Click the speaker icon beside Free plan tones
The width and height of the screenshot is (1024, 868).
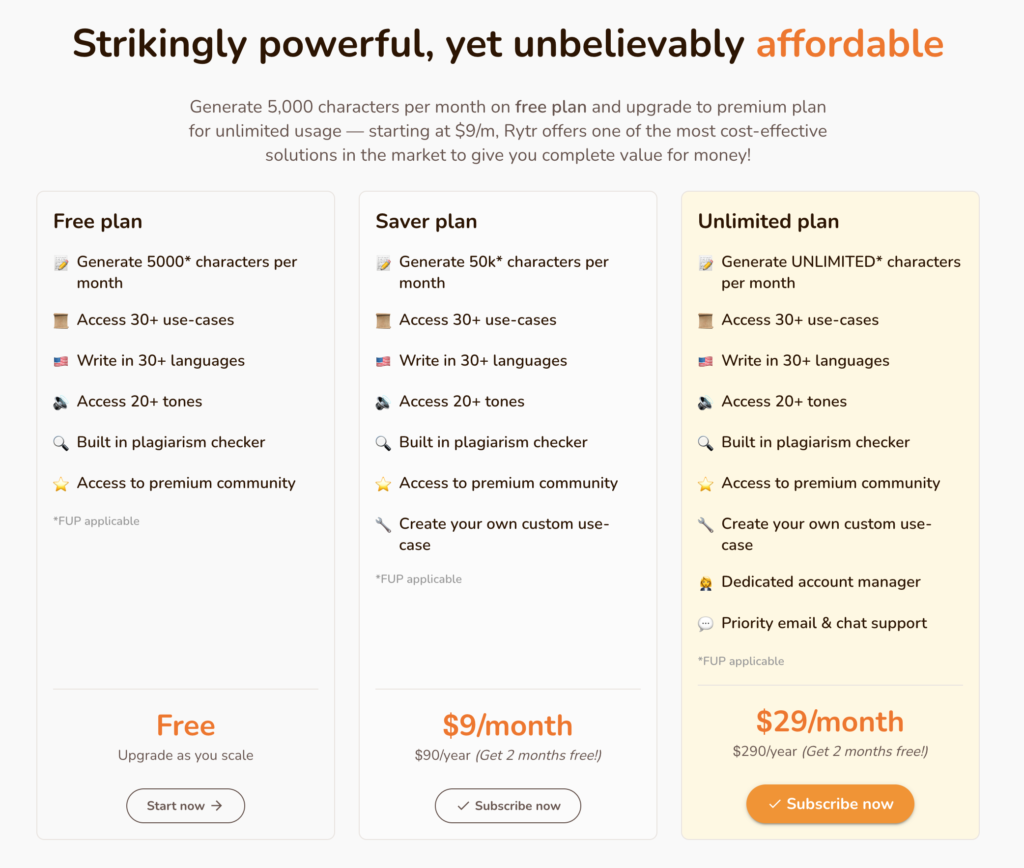coord(61,402)
